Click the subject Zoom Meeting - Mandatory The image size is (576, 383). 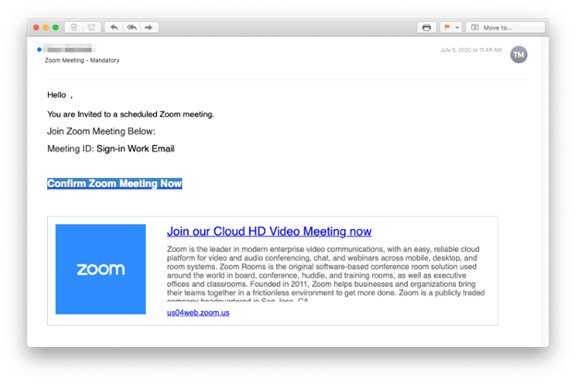click(82, 60)
